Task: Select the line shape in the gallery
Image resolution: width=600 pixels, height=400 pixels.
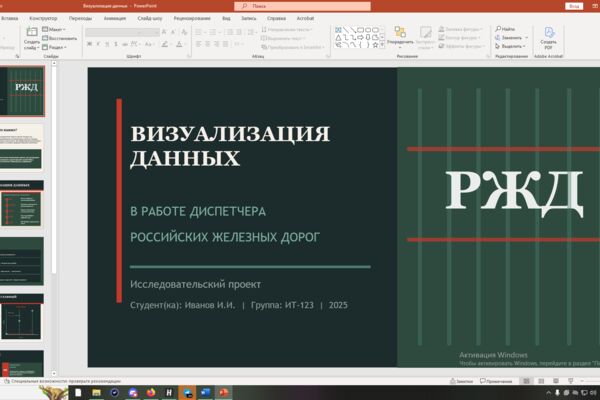Action: click(x=346, y=30)
